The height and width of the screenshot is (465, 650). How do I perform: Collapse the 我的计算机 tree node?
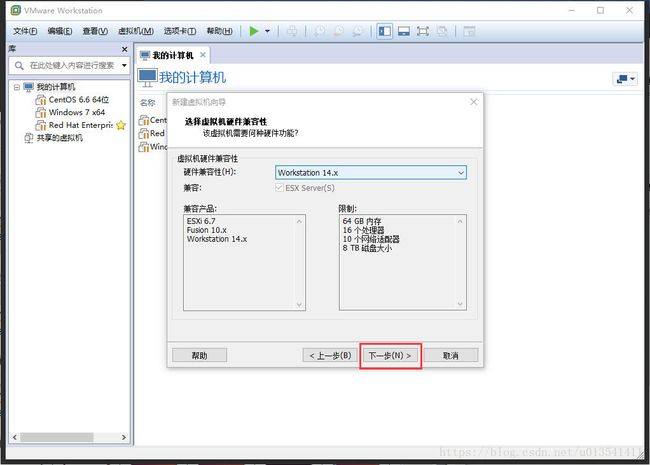(17, 87)
